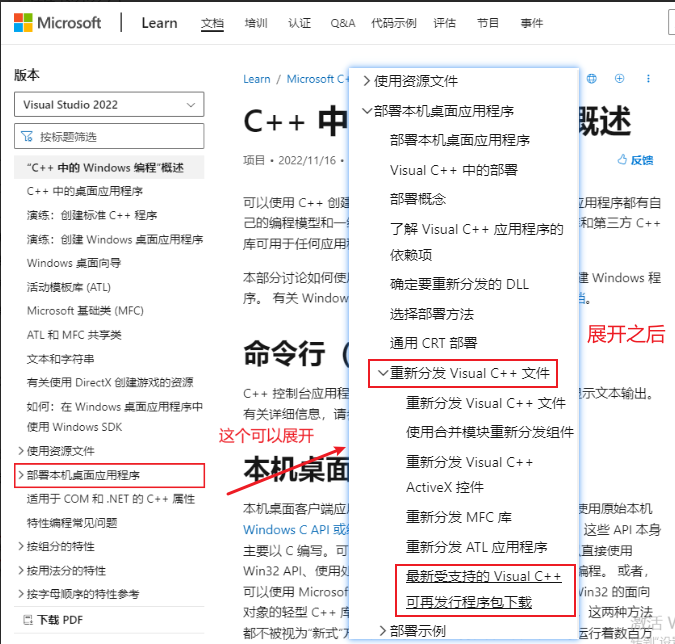This screenshot has height=644, width=675.
Task: Open the language globe icon
Action: (x=592, y=79)
